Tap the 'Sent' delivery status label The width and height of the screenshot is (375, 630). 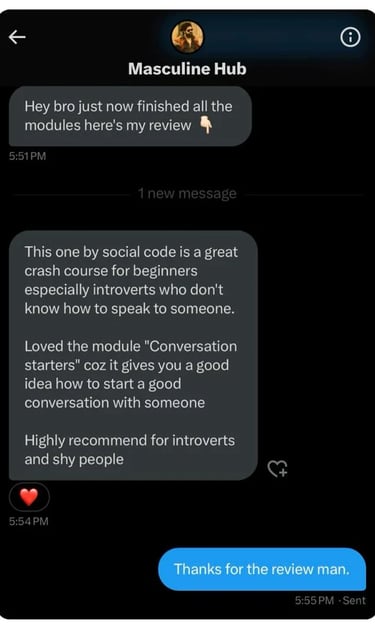pyautogui.click(x=354, y=601)
